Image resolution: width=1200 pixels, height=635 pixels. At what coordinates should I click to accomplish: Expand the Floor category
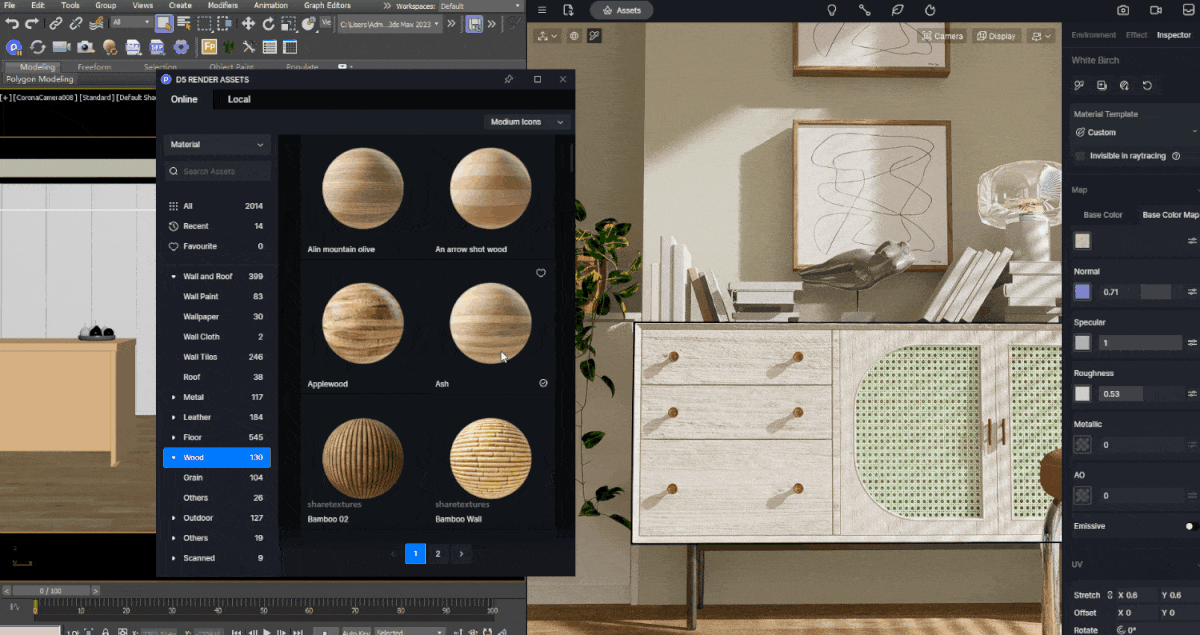174,437
